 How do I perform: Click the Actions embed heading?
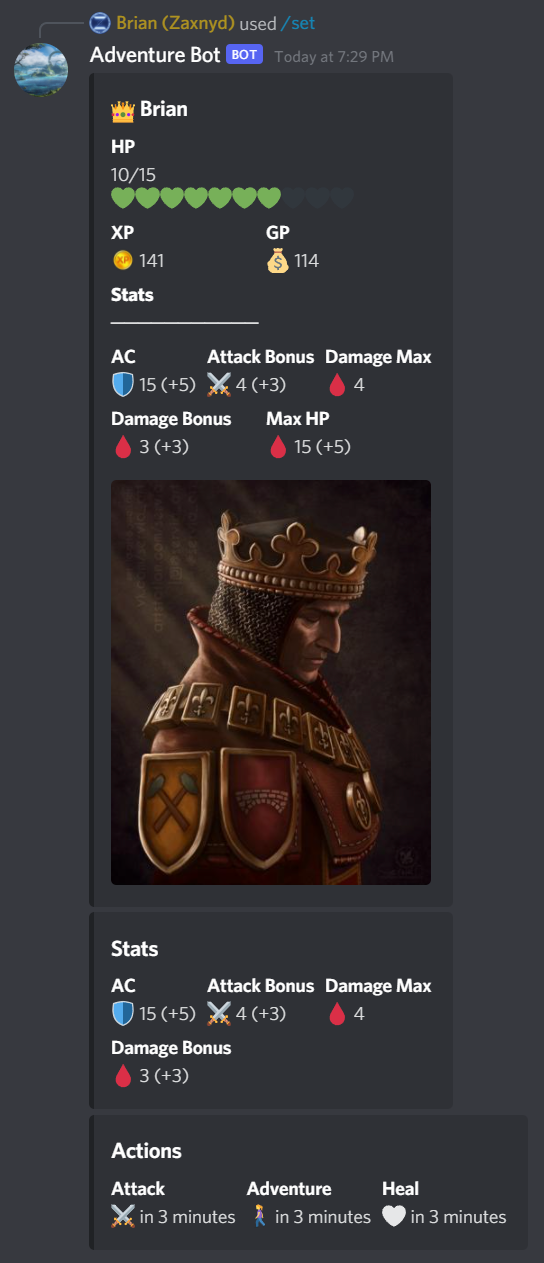146,1151
